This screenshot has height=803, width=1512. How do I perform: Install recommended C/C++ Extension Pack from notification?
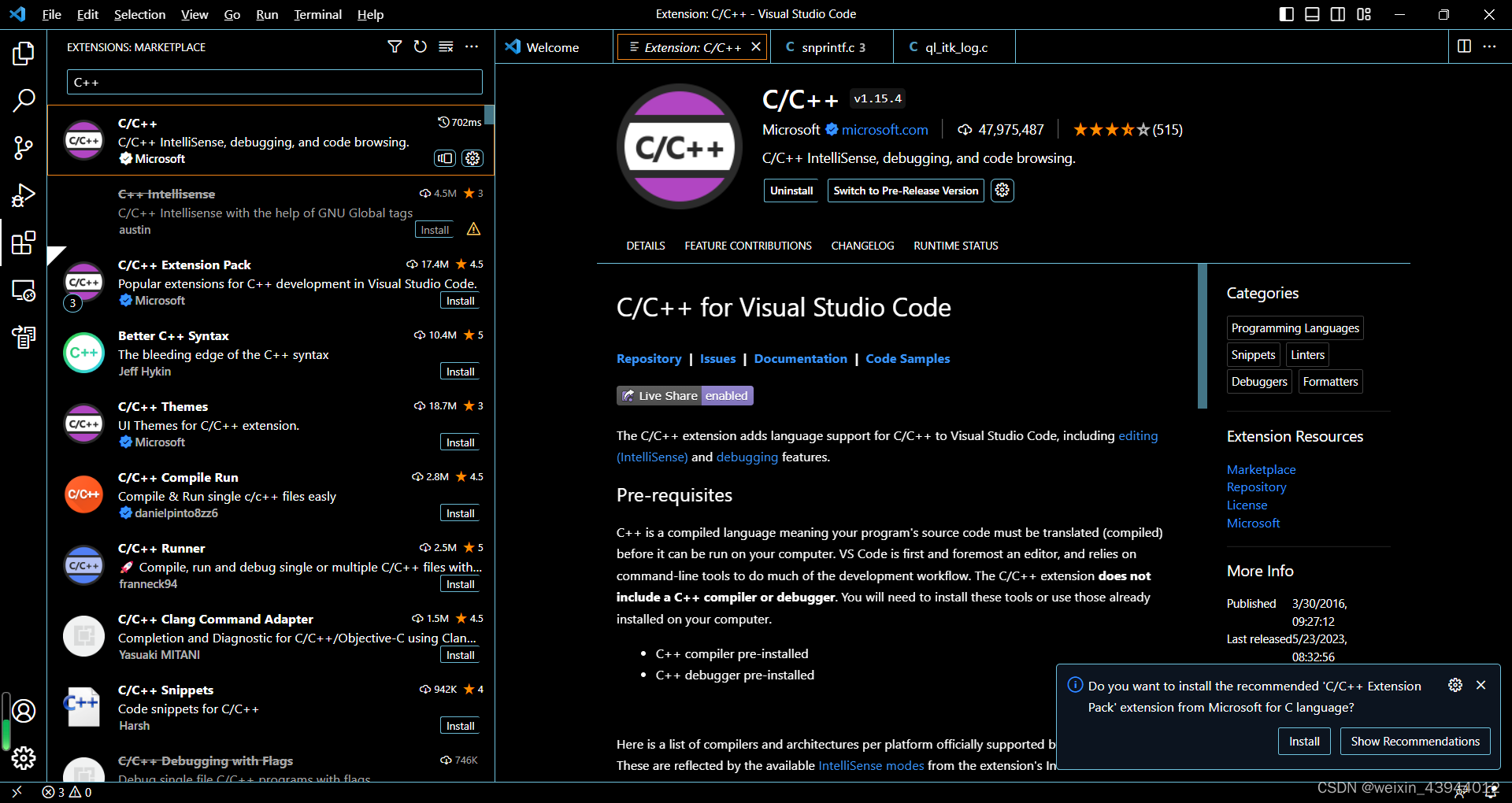pos(1304,741)
